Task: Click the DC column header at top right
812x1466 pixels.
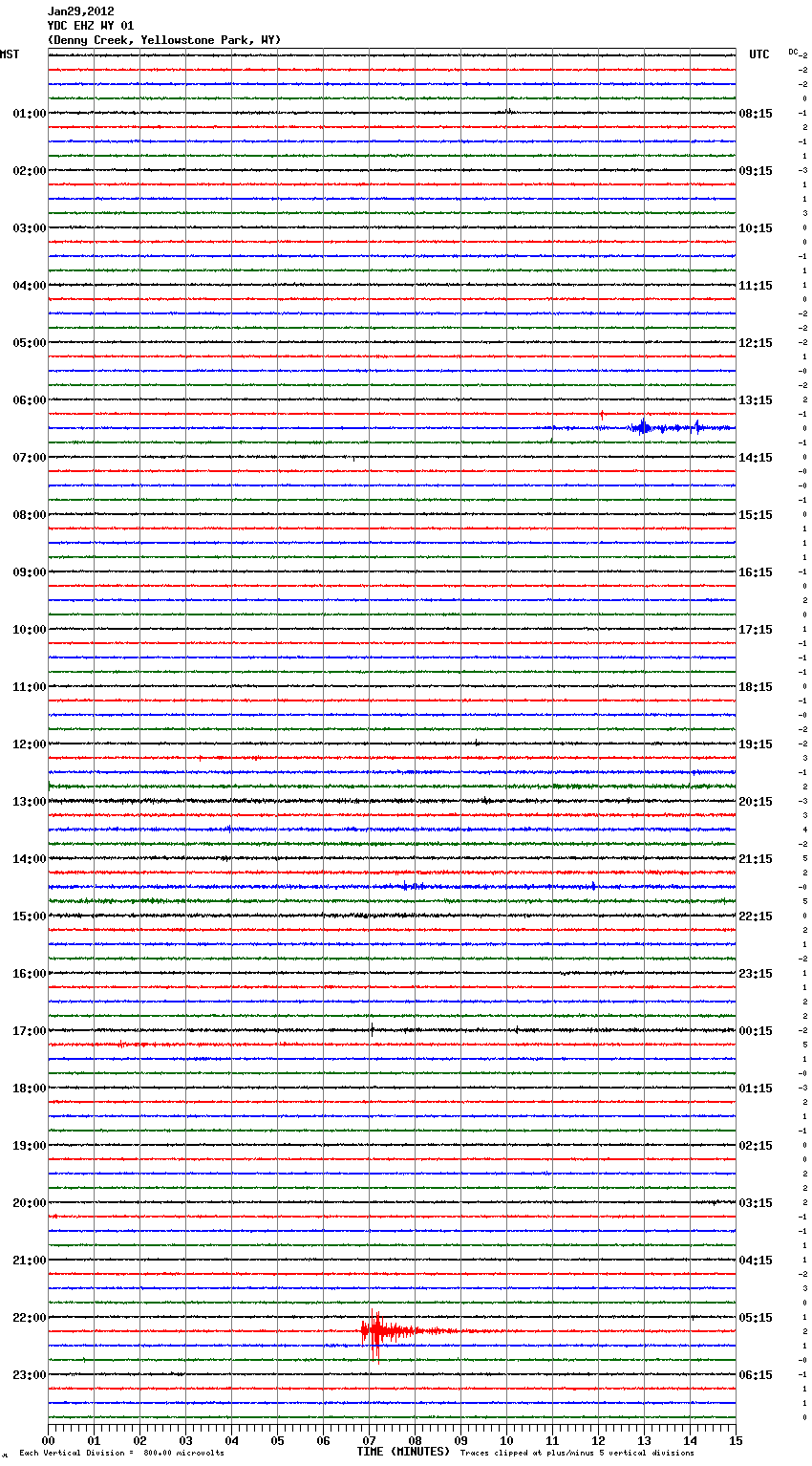Action: (x=793, y=52)
